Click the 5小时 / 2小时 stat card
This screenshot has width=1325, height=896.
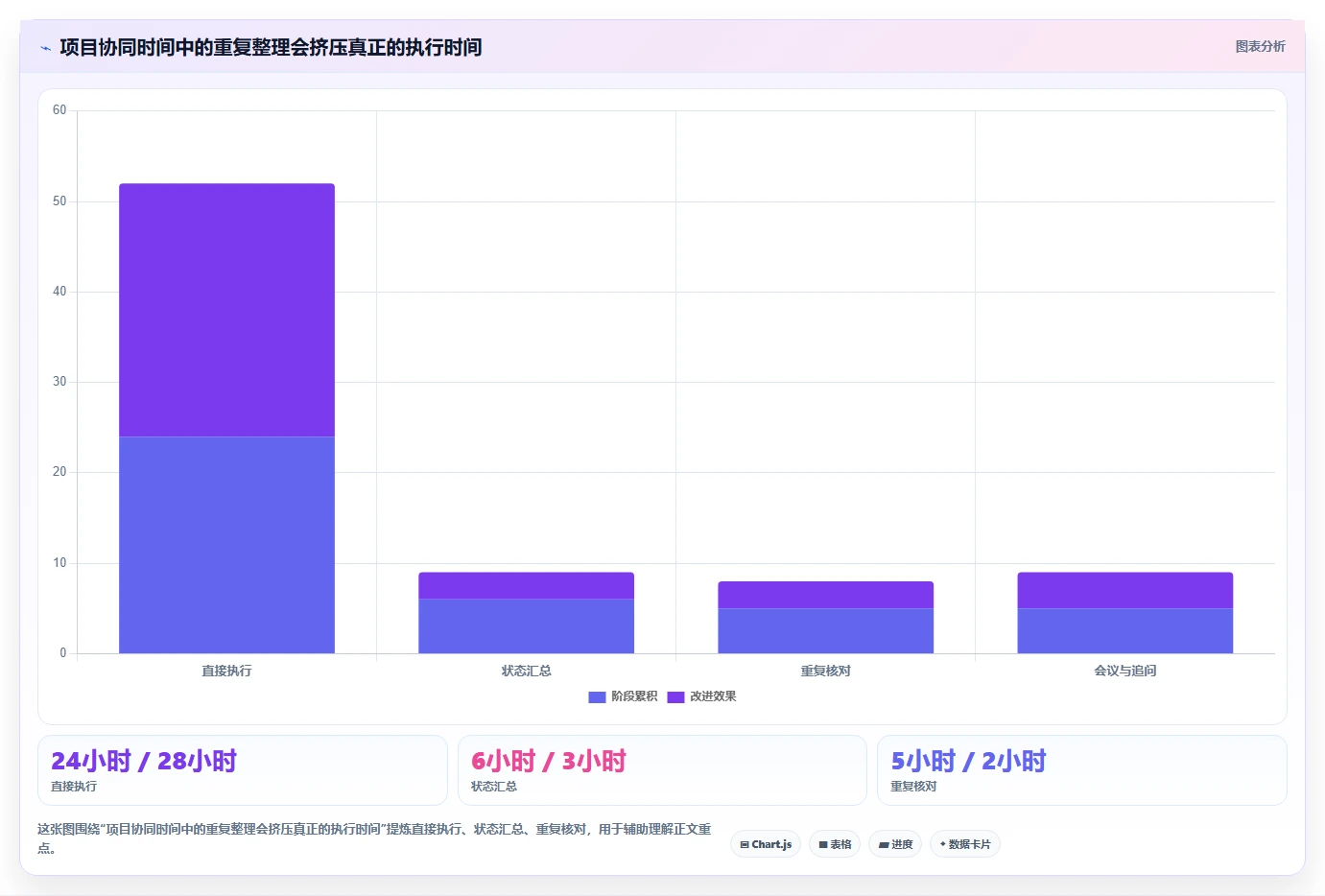[1081, 770]
